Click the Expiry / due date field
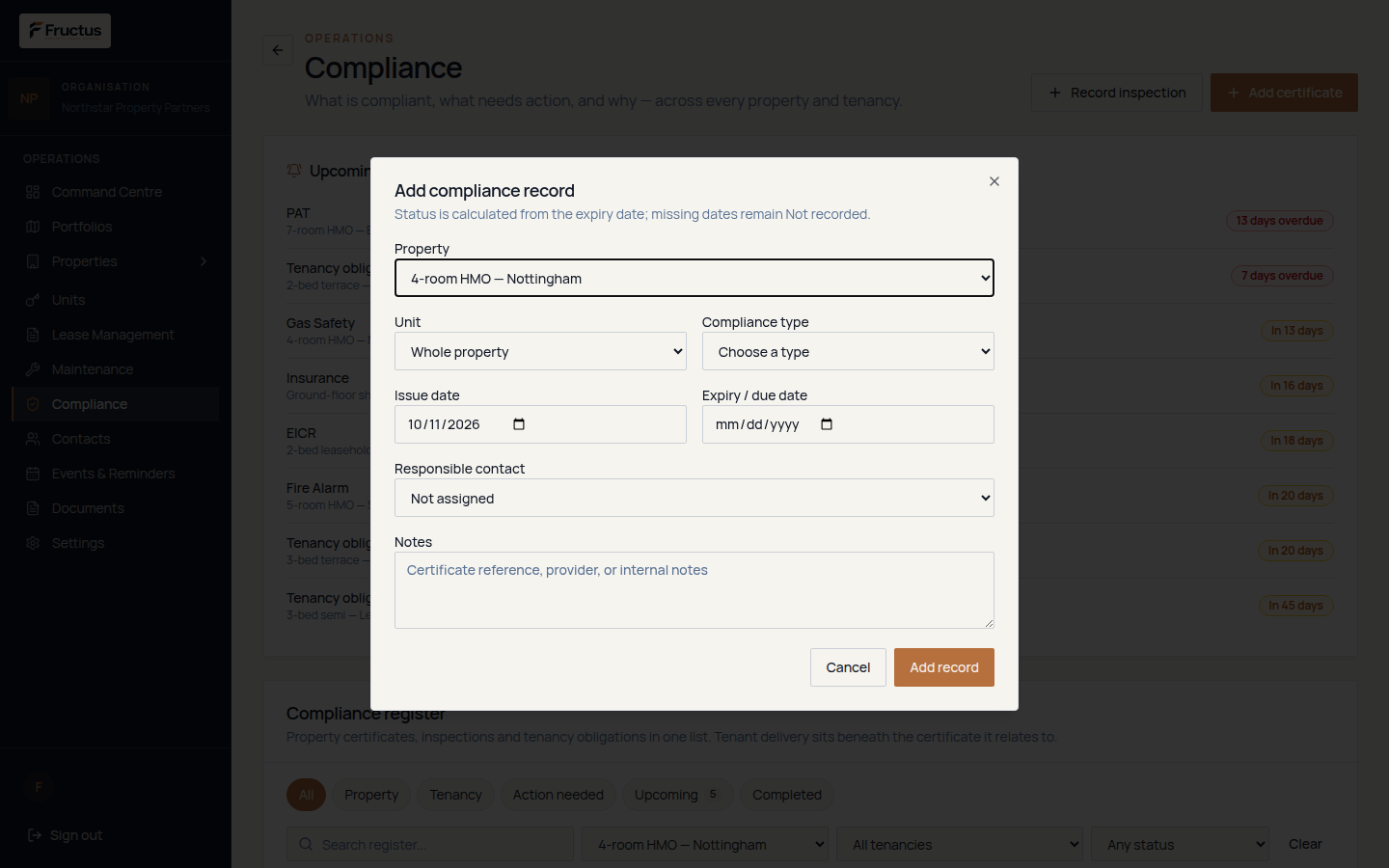 [x=848, y=424]
